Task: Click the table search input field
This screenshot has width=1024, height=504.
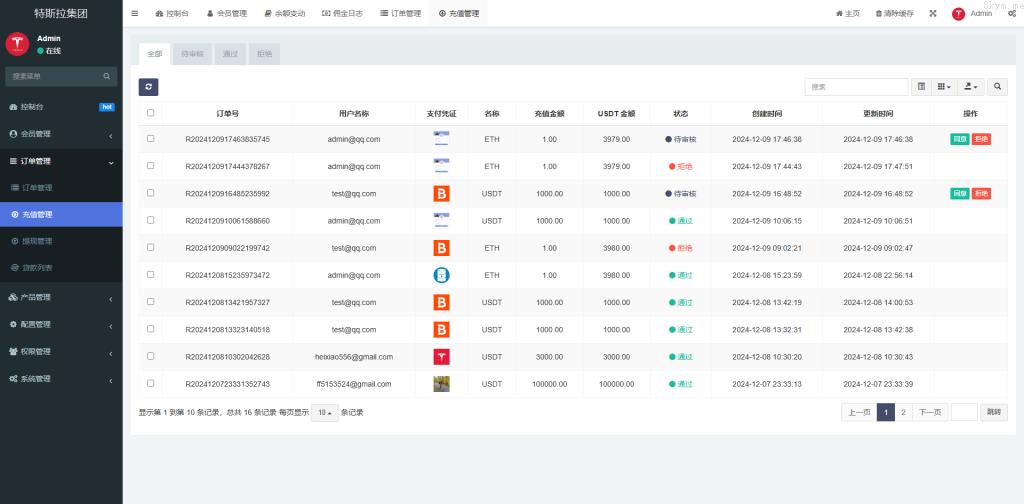Action: (856, 87)
